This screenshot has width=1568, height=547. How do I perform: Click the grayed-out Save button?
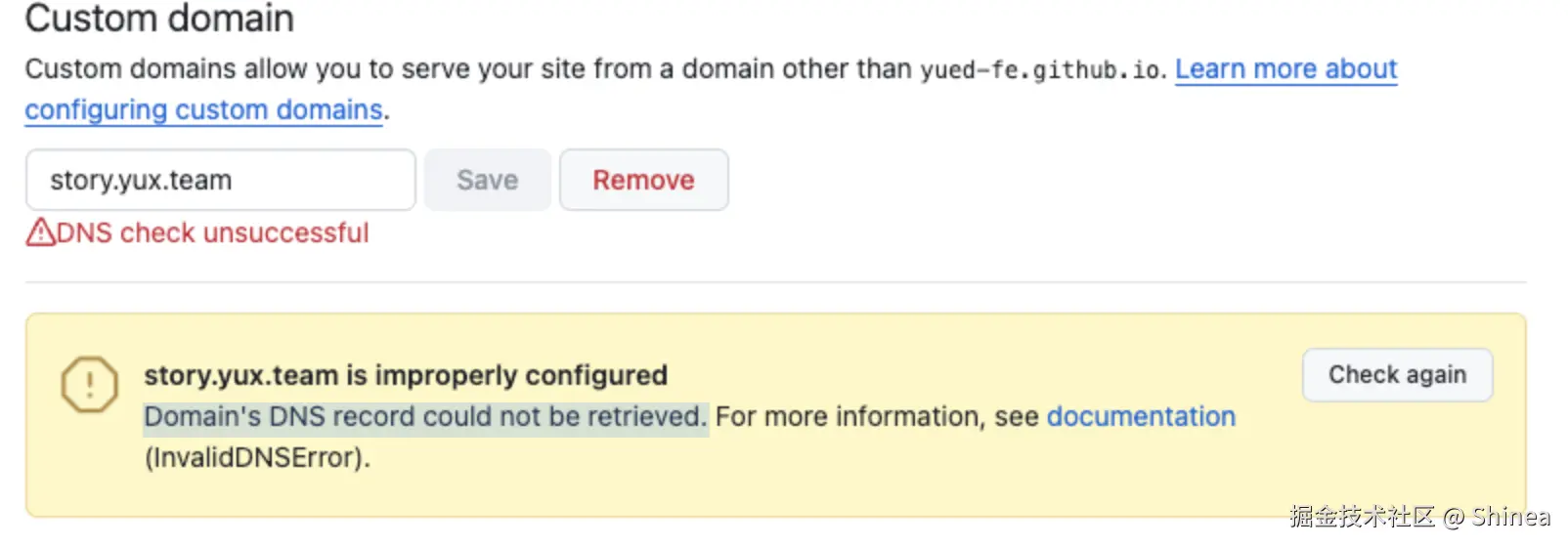(x=487, y=180)
